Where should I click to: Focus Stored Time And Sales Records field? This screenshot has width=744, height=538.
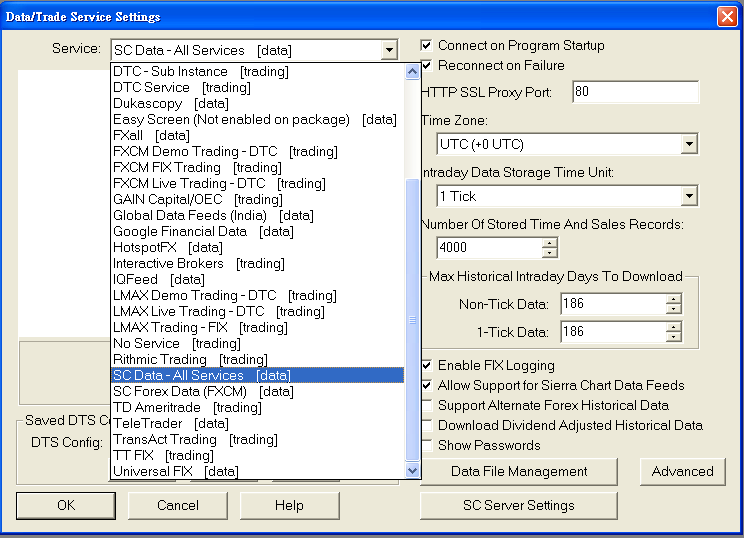coord(489,248)
